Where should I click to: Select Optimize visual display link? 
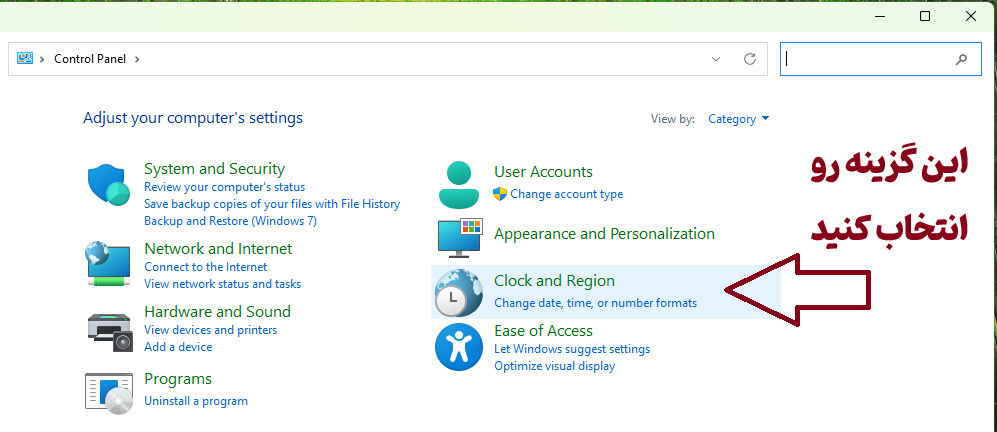(554, 366)
